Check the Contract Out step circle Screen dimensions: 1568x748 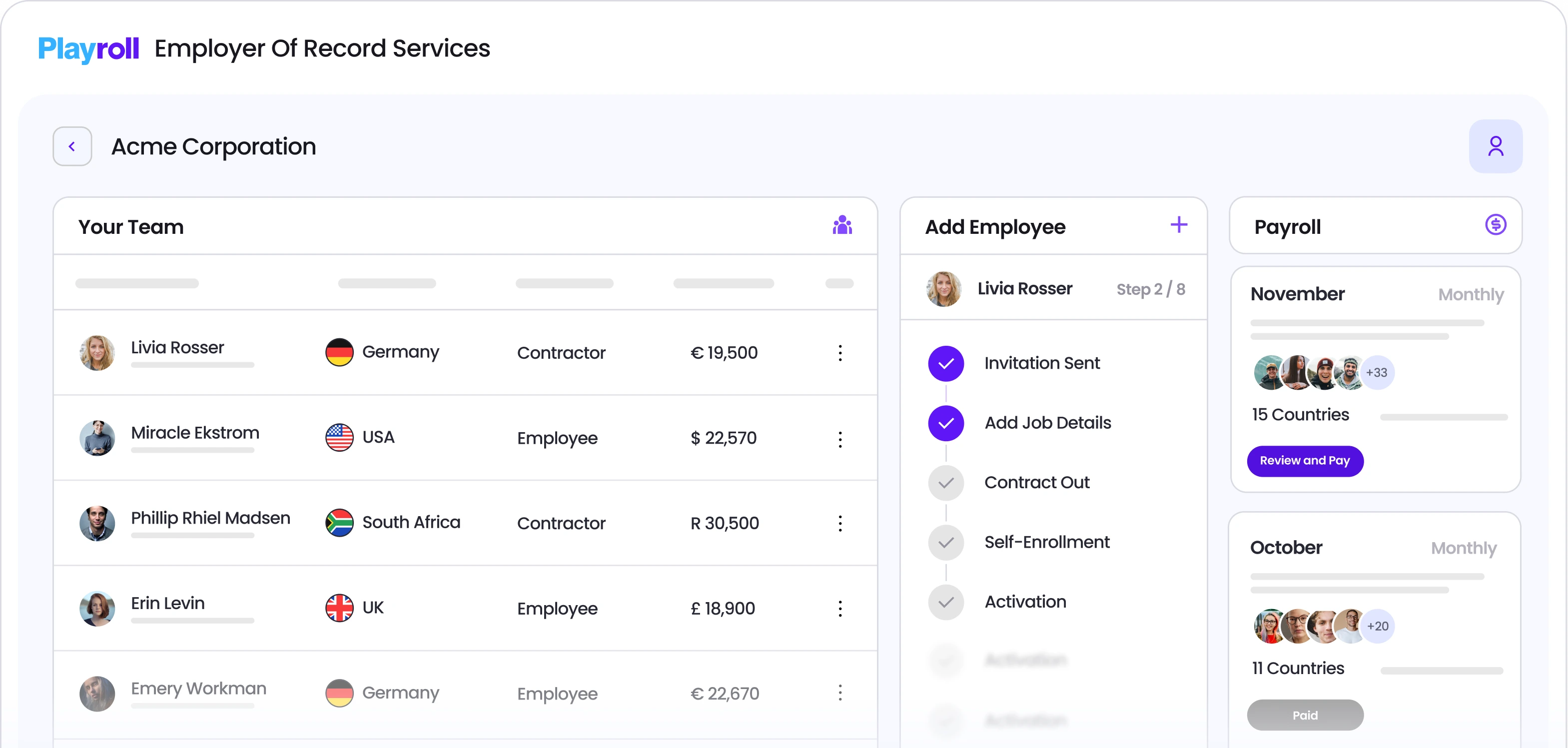(945, 483)
